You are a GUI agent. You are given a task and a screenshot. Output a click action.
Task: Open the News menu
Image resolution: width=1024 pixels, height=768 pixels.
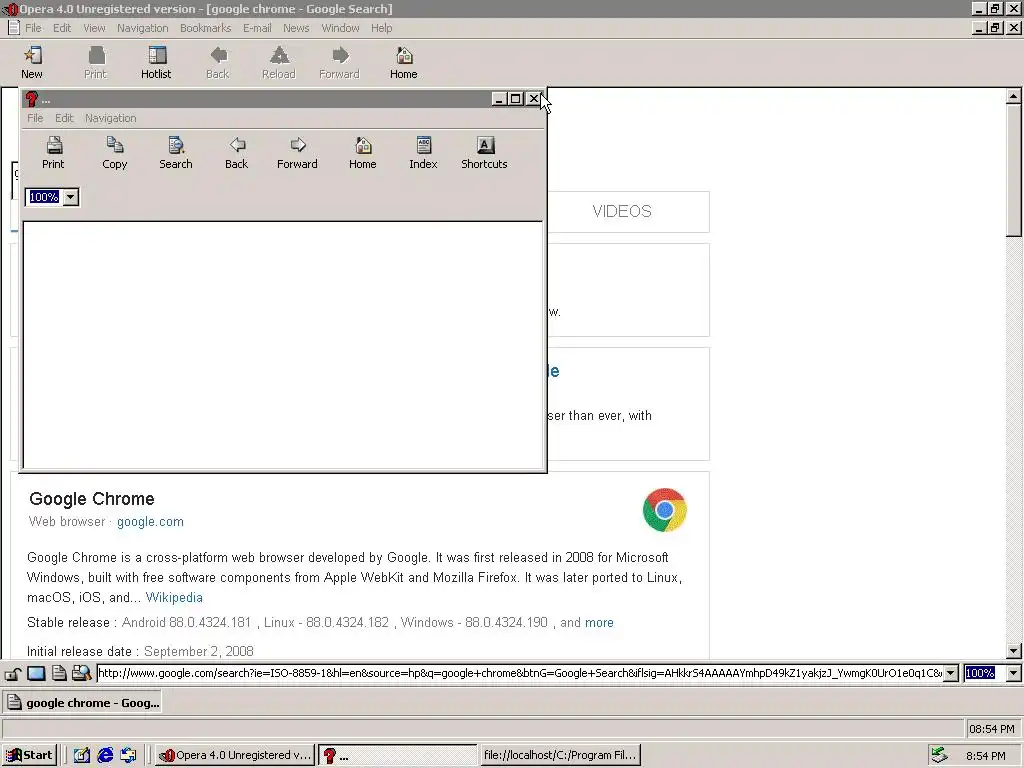[x=296, y=28]
